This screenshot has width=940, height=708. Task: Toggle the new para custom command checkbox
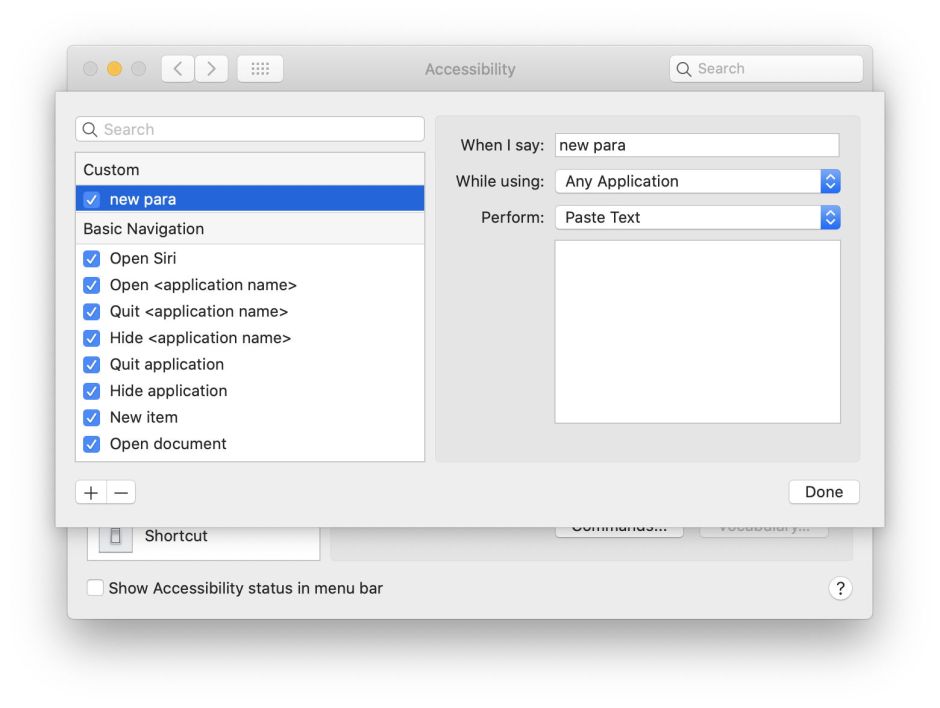(x=92, y=200)
